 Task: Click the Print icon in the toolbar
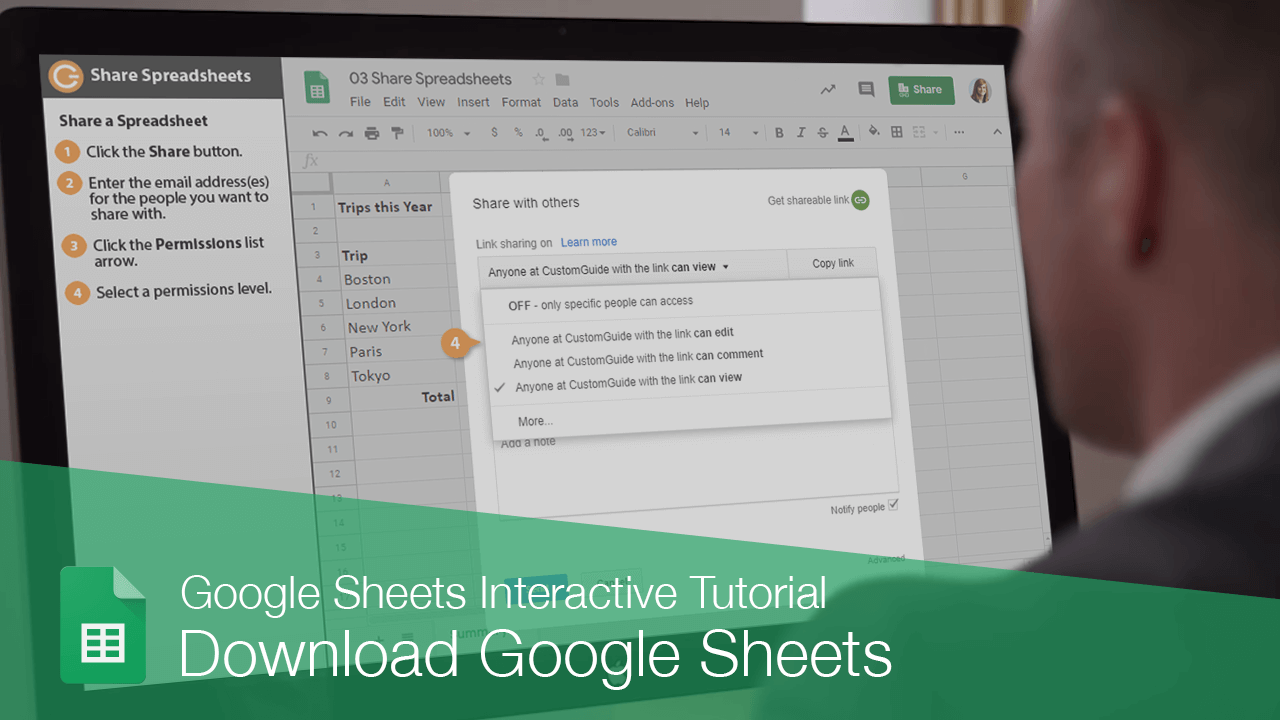tap(371, 131)
